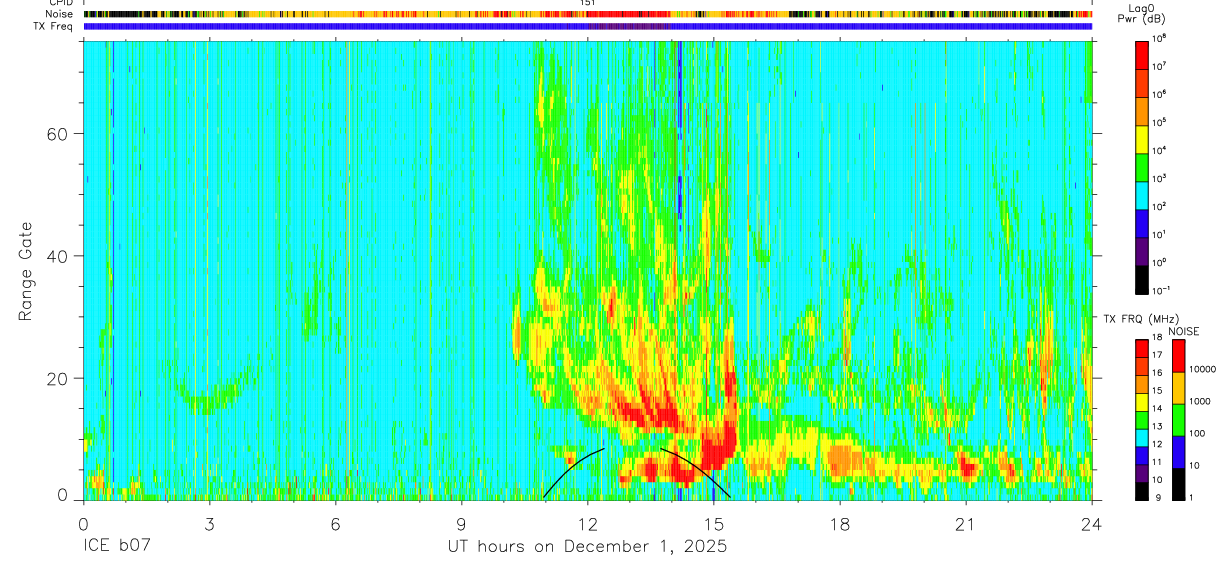The width and height of the screenshot is (1228, 567).
Task: Click the x-axis hour label 15
Action: (x=713, y=522)
